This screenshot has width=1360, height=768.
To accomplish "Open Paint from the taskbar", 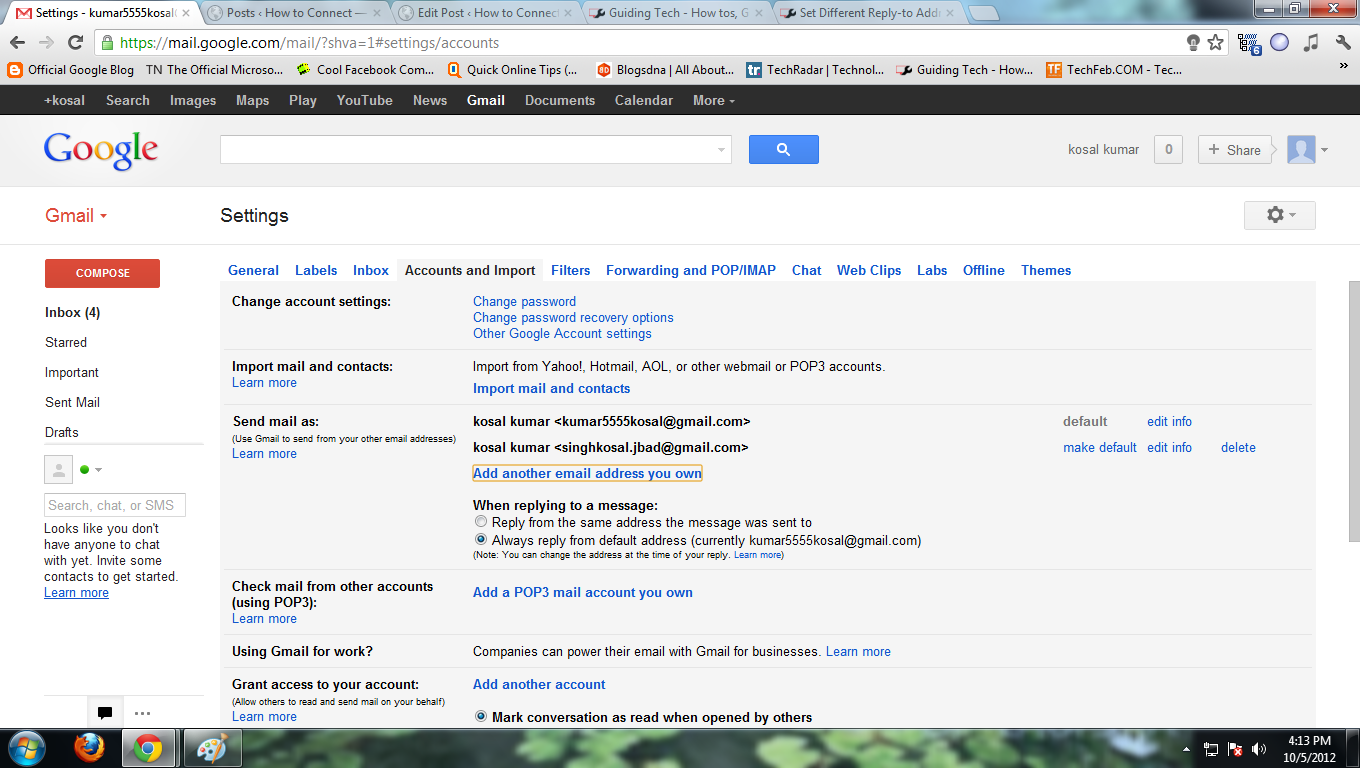I will click(x=212, y=748).
